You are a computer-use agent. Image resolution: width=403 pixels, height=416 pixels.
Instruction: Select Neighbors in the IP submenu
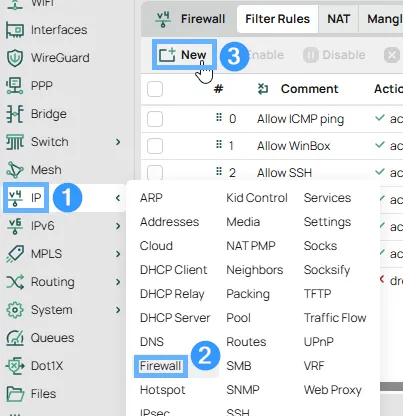(255, 270)
